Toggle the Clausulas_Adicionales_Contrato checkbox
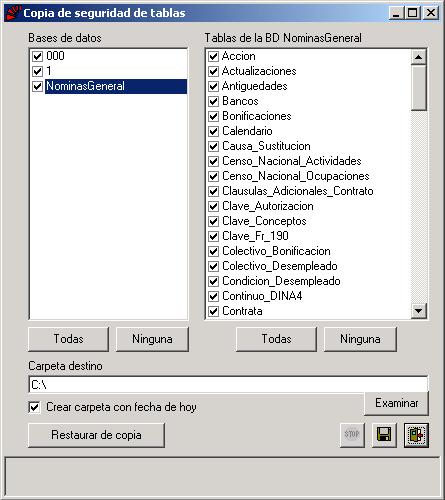This screenshot has width=445, height=500. click(213, 191)
